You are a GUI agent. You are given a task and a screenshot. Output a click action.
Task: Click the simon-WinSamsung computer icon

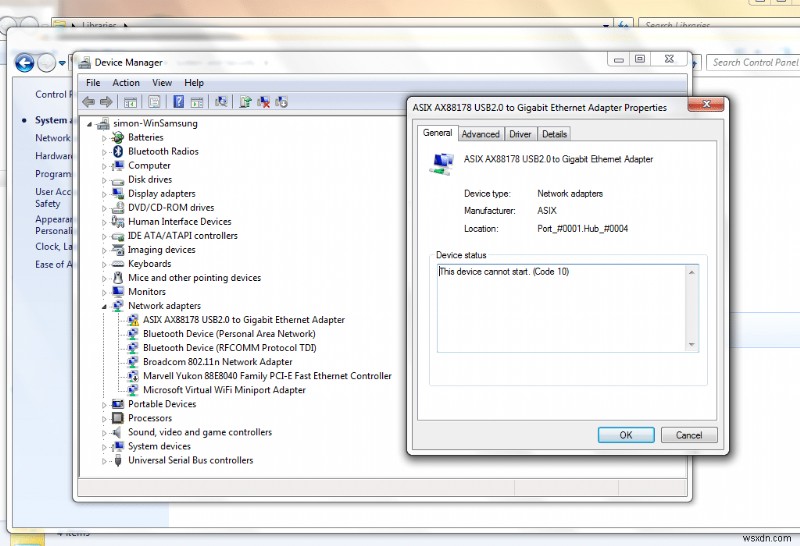tap(103, 123)
